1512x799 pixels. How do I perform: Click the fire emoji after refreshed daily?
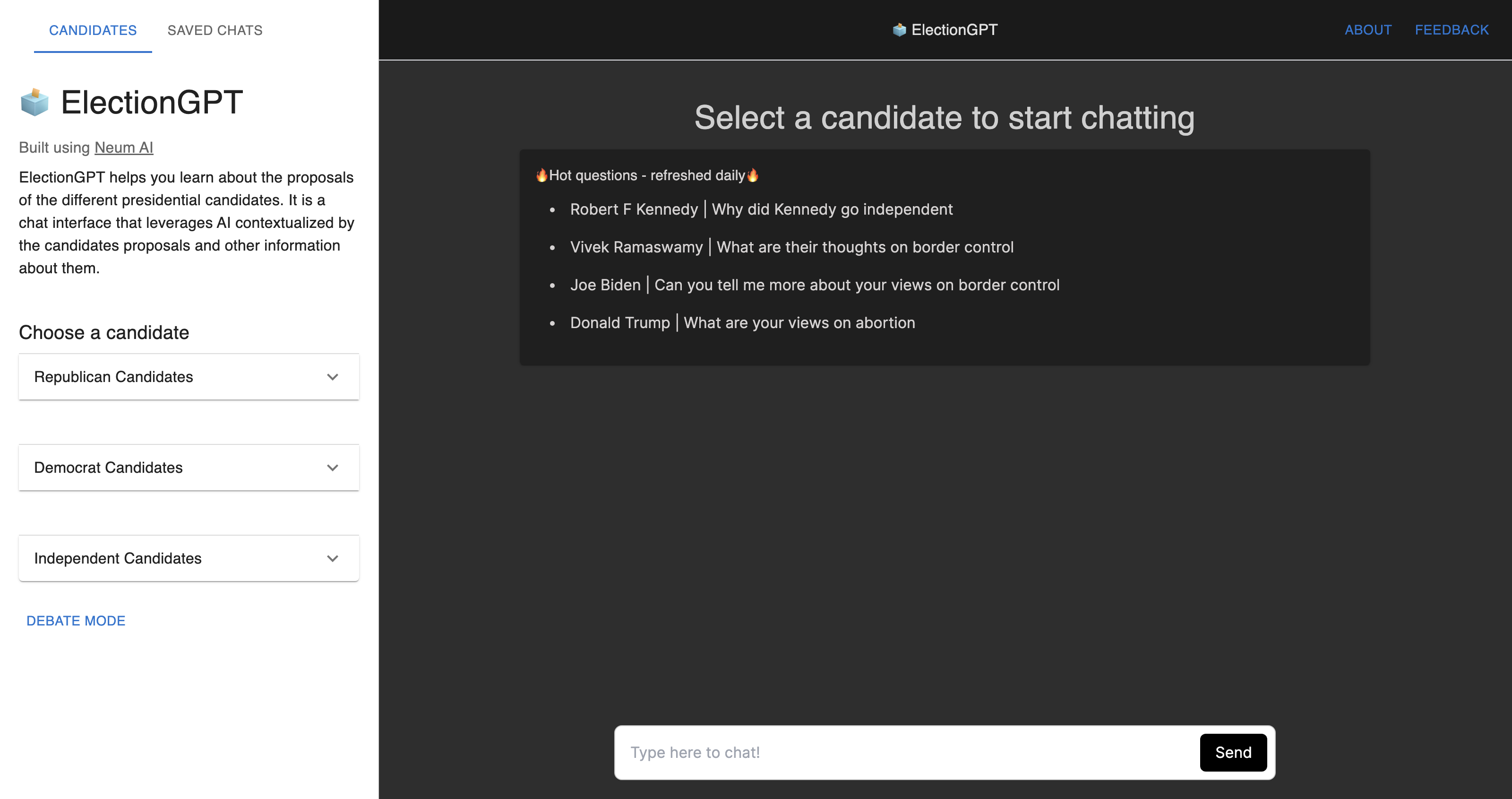tap(753, 175)
